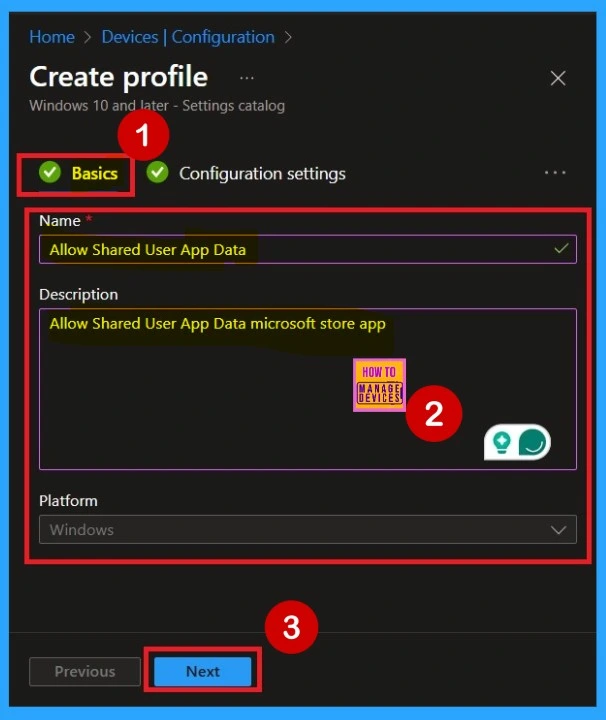Click the Configuration settings green checkmark icon
The height and width of the screenshot is (720, 606).
click(x=157, y=173)
